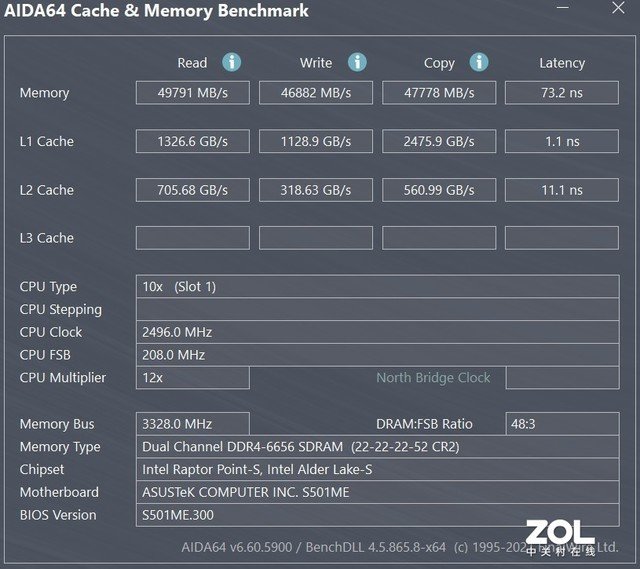Click the CPU Multiplier 12x field
Image resolution: width=640 pixels, height=569 pixels.
pyautogui.click(x=192, y=378)
